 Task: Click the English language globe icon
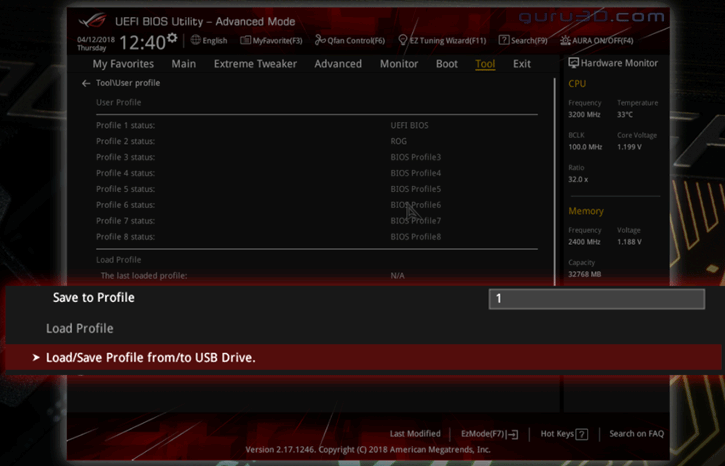point(196,40)
